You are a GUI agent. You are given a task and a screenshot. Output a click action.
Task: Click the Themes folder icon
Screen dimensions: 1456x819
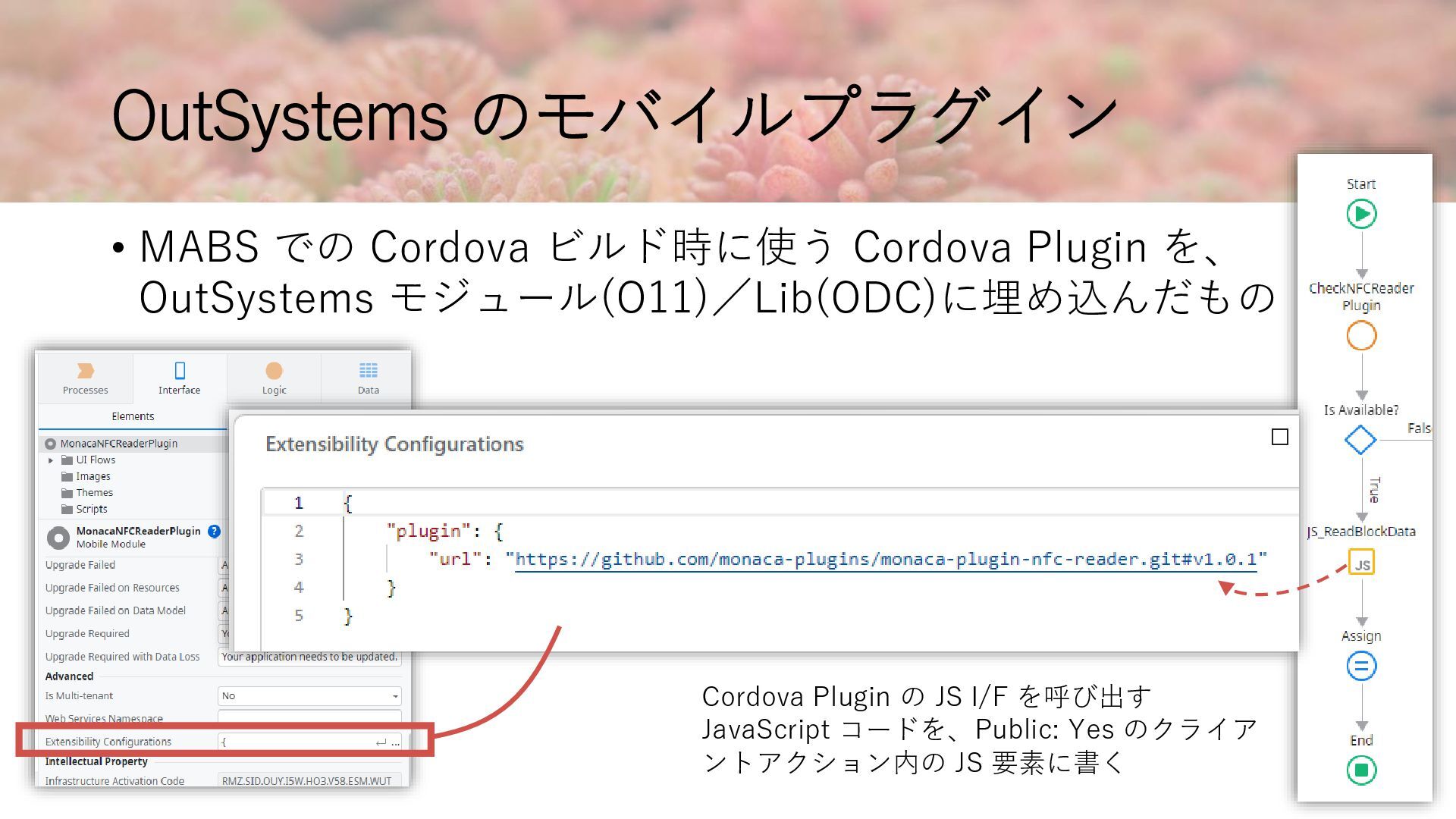point(67,493)
